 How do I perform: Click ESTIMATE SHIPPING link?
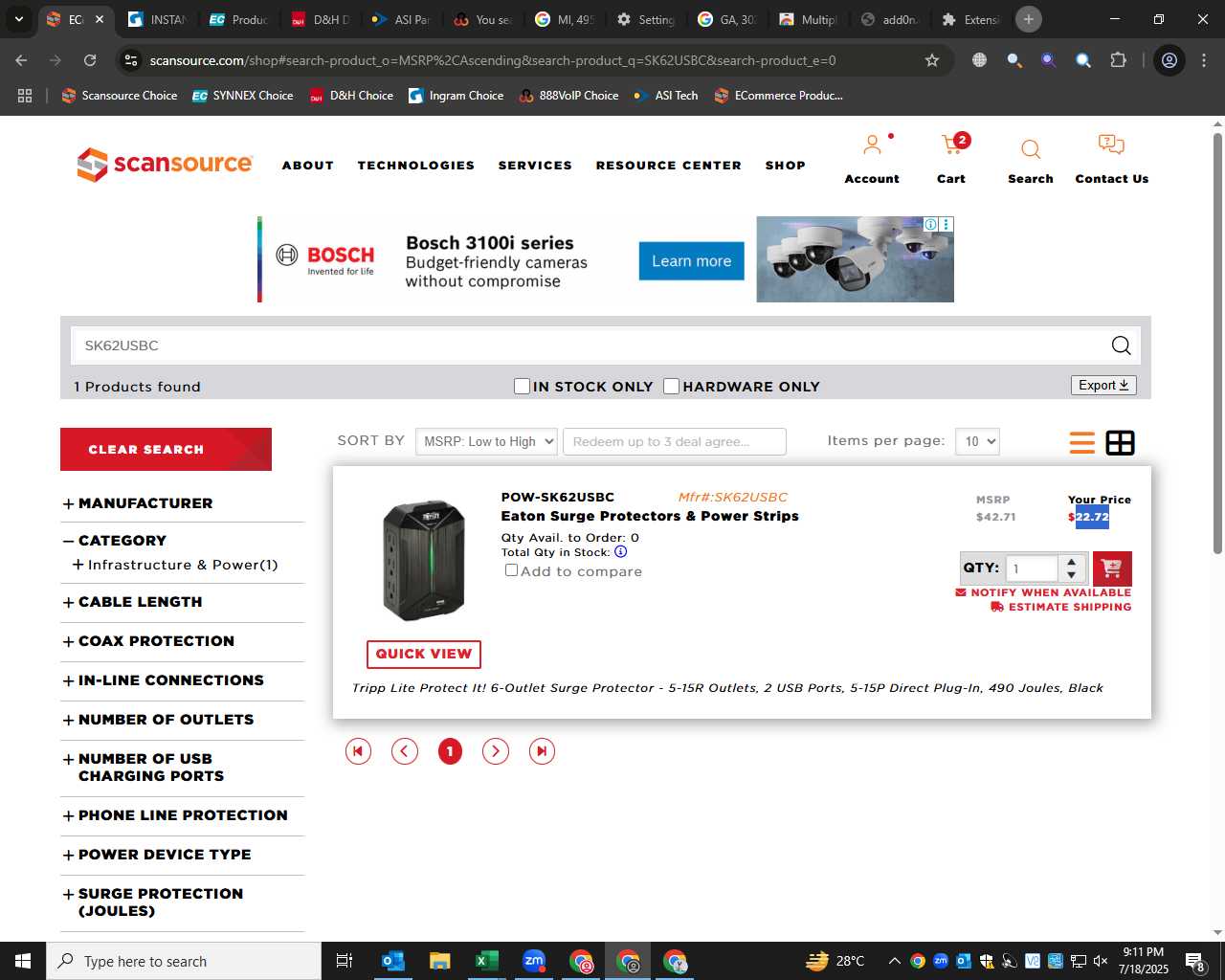[x=1061, y=607]
